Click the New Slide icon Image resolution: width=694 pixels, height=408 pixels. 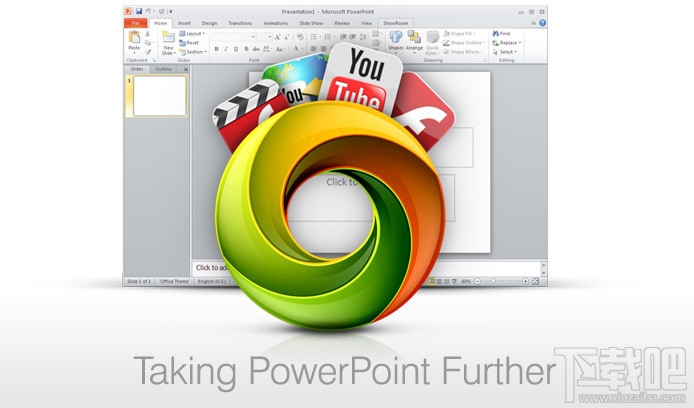[x=169, y=37]
